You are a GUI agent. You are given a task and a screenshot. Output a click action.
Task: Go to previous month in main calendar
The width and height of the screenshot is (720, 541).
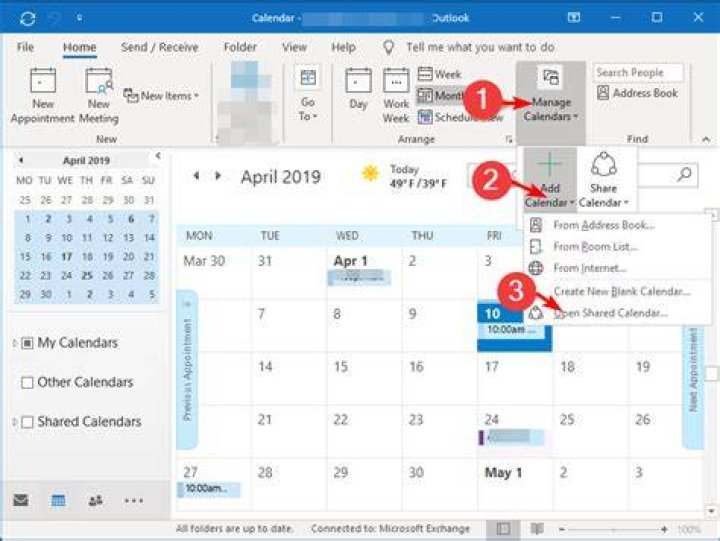coord(196,175)
